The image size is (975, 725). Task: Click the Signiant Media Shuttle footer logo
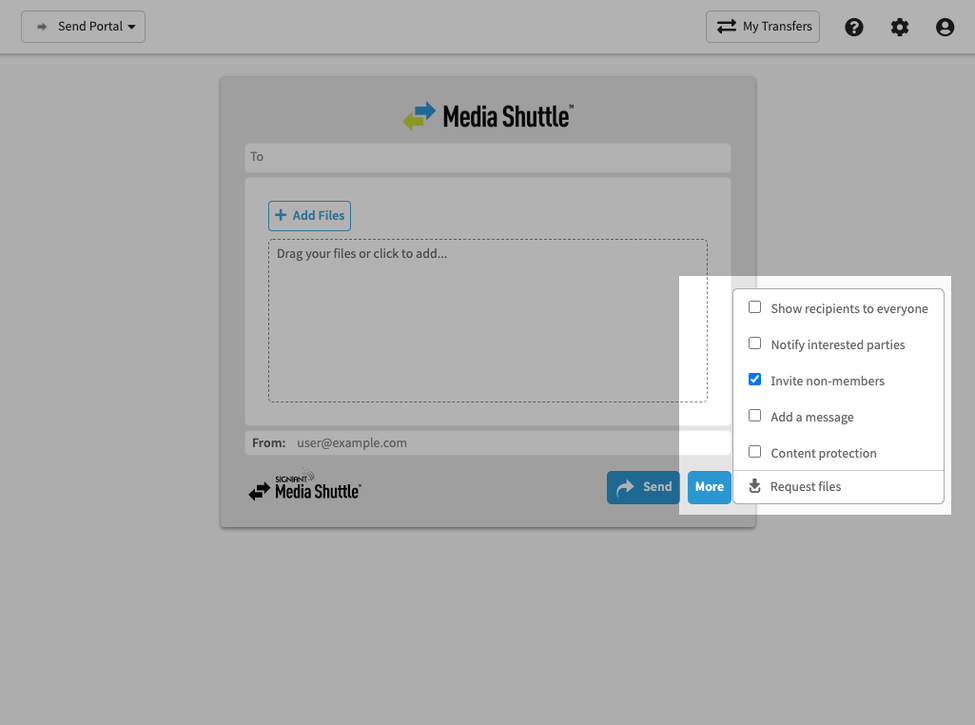304,487
